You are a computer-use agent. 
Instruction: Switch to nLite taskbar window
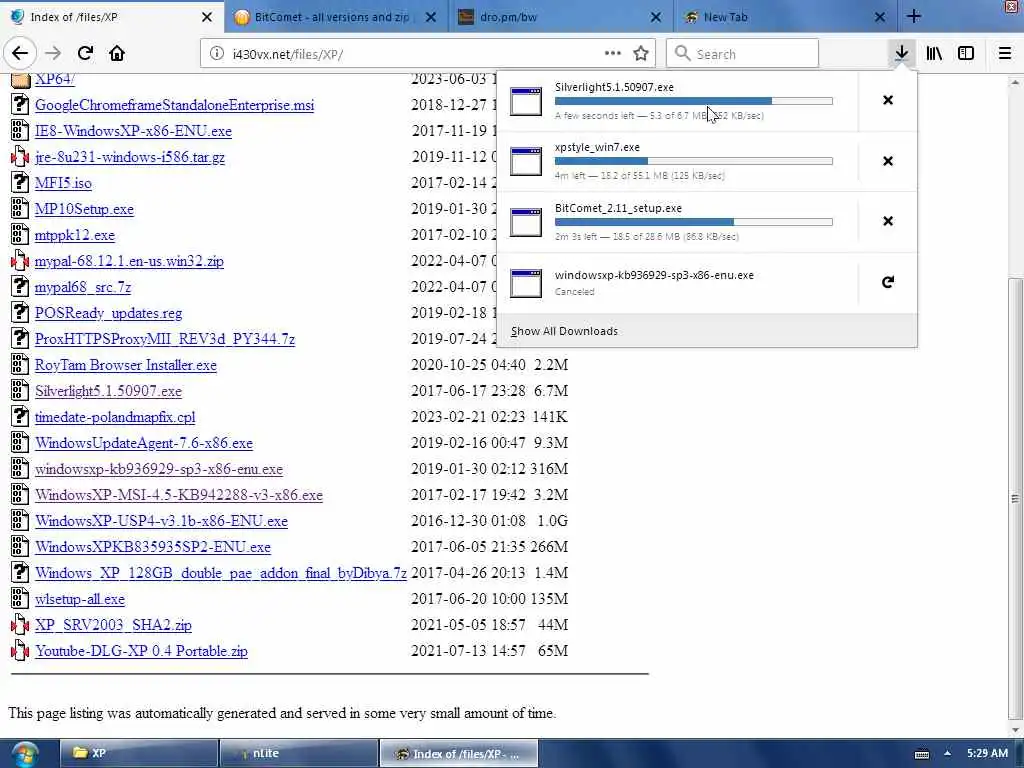tap(298, 754)
